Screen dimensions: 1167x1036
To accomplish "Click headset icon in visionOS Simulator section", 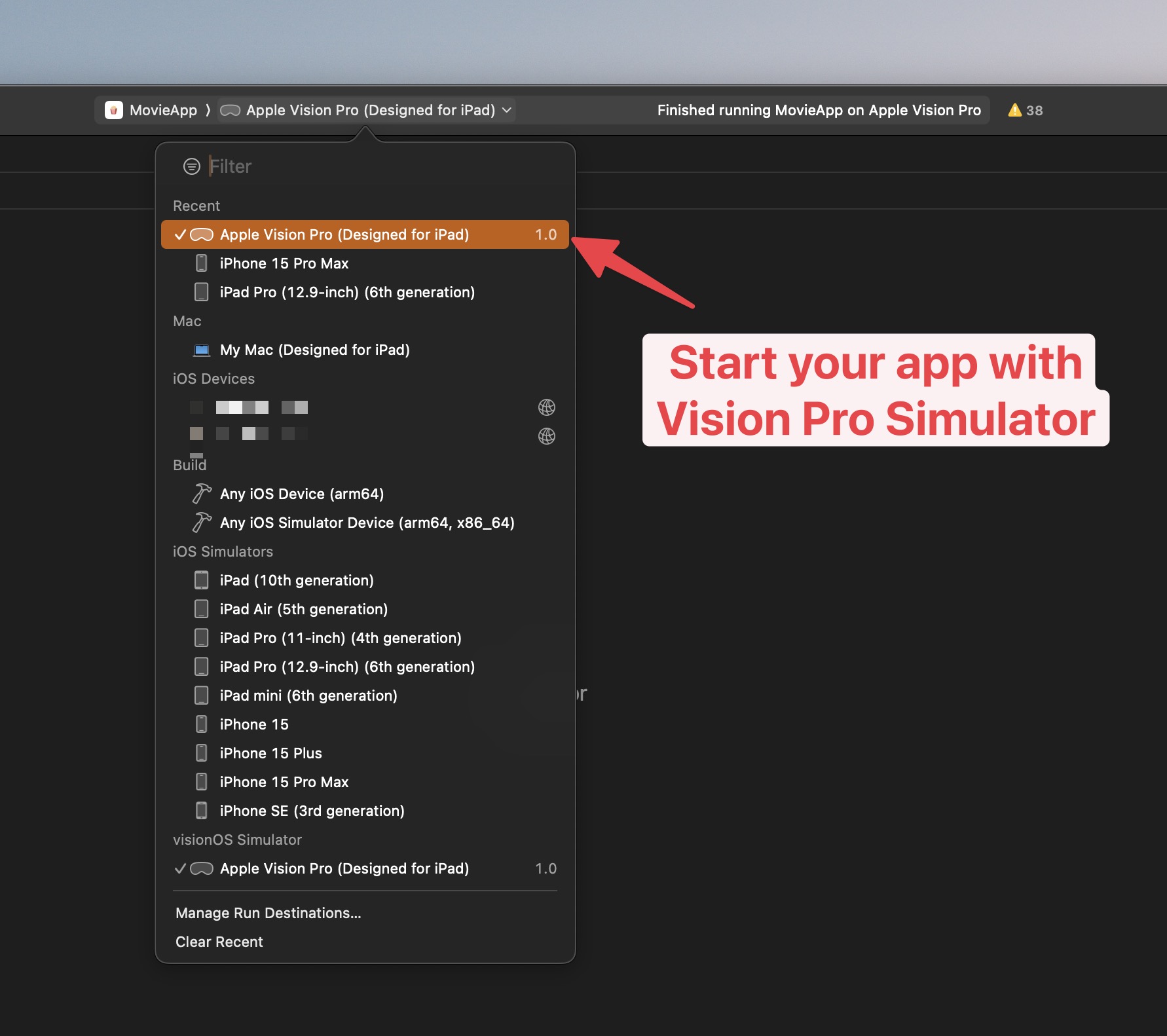I will (202, 869).
